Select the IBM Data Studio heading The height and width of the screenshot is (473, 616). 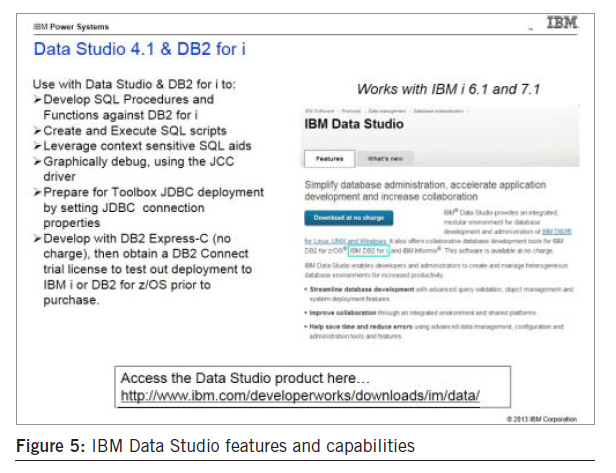[x=354, y=124]
